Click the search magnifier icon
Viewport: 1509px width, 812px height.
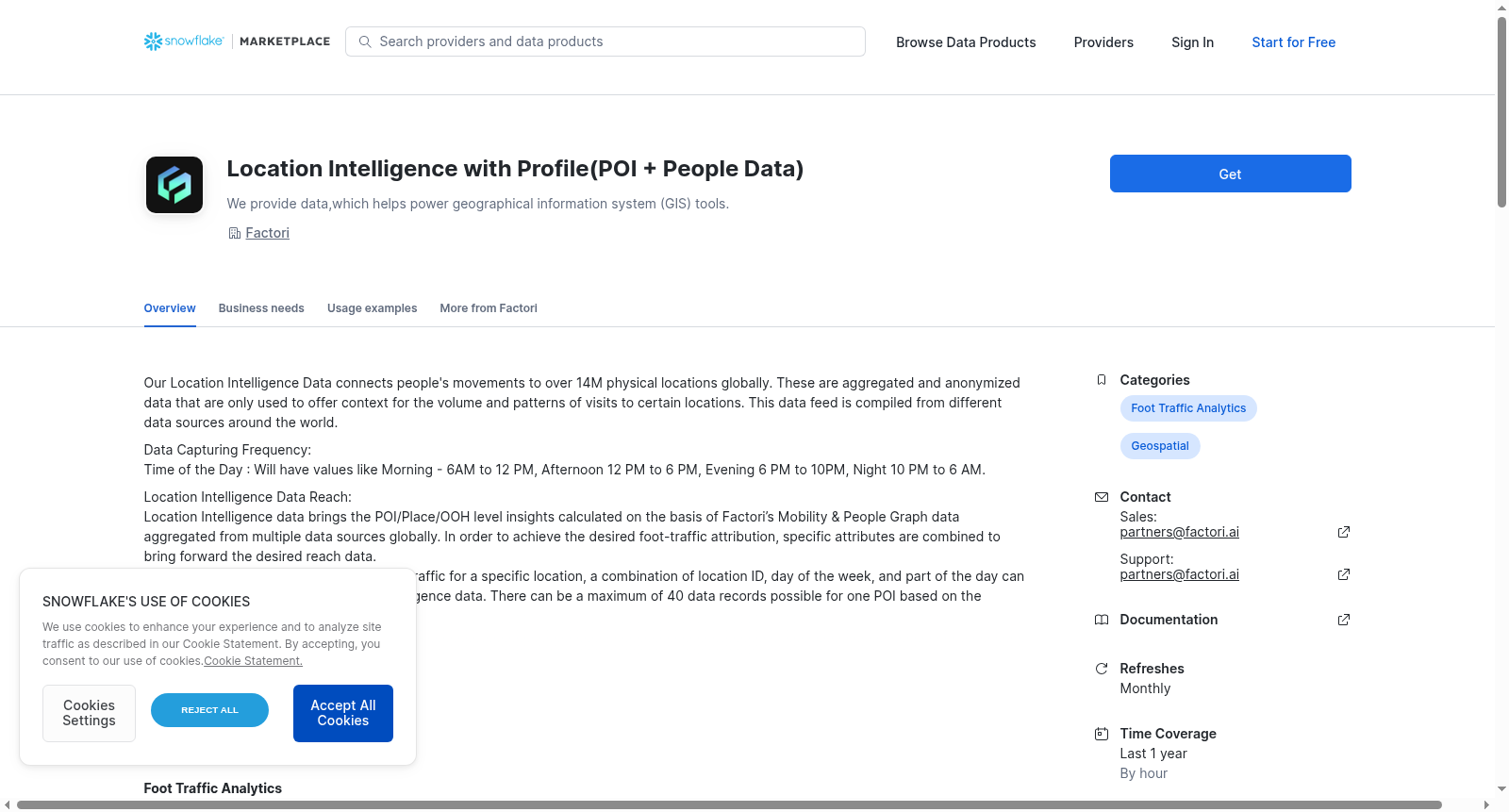(x=365, y=41)
